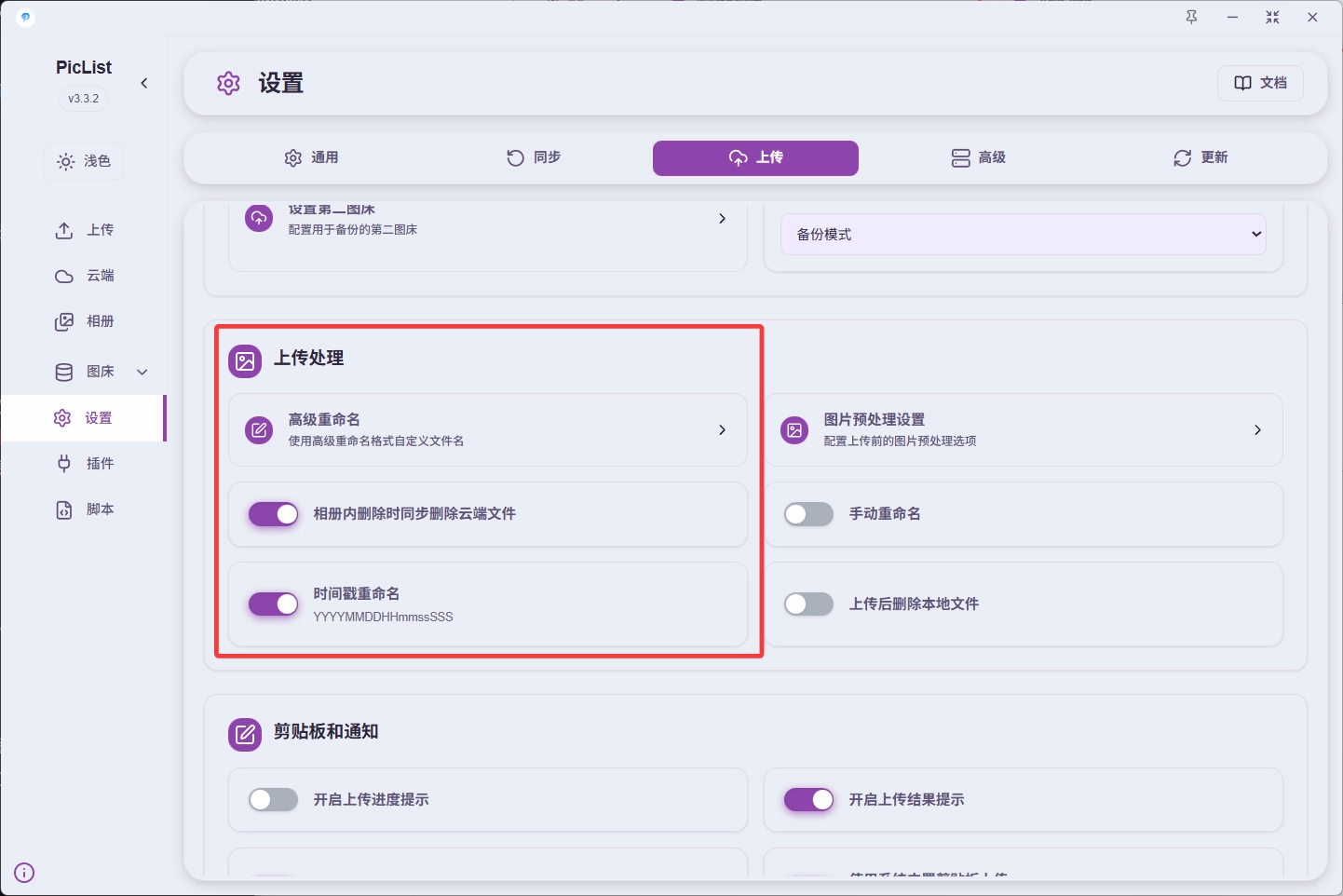Switch to the 通用 tab
The width and height of the screenshot is (1343, 896).
[312, 158]
